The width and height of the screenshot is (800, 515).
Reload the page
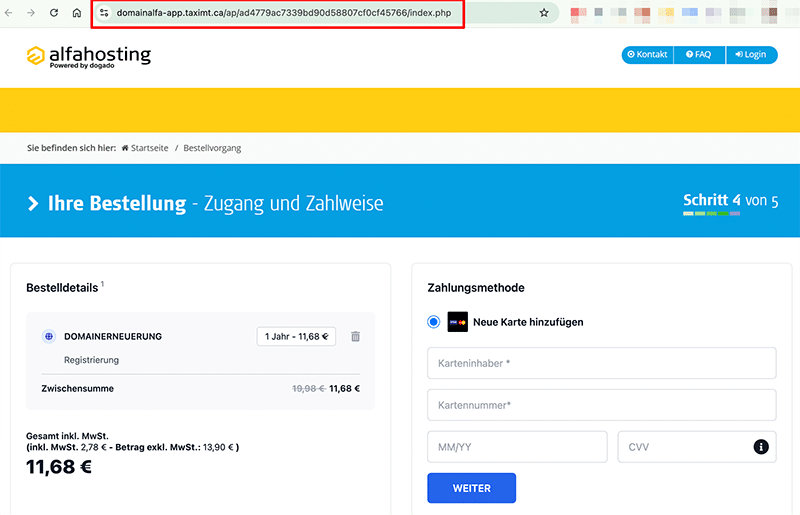tap(54, 13)
